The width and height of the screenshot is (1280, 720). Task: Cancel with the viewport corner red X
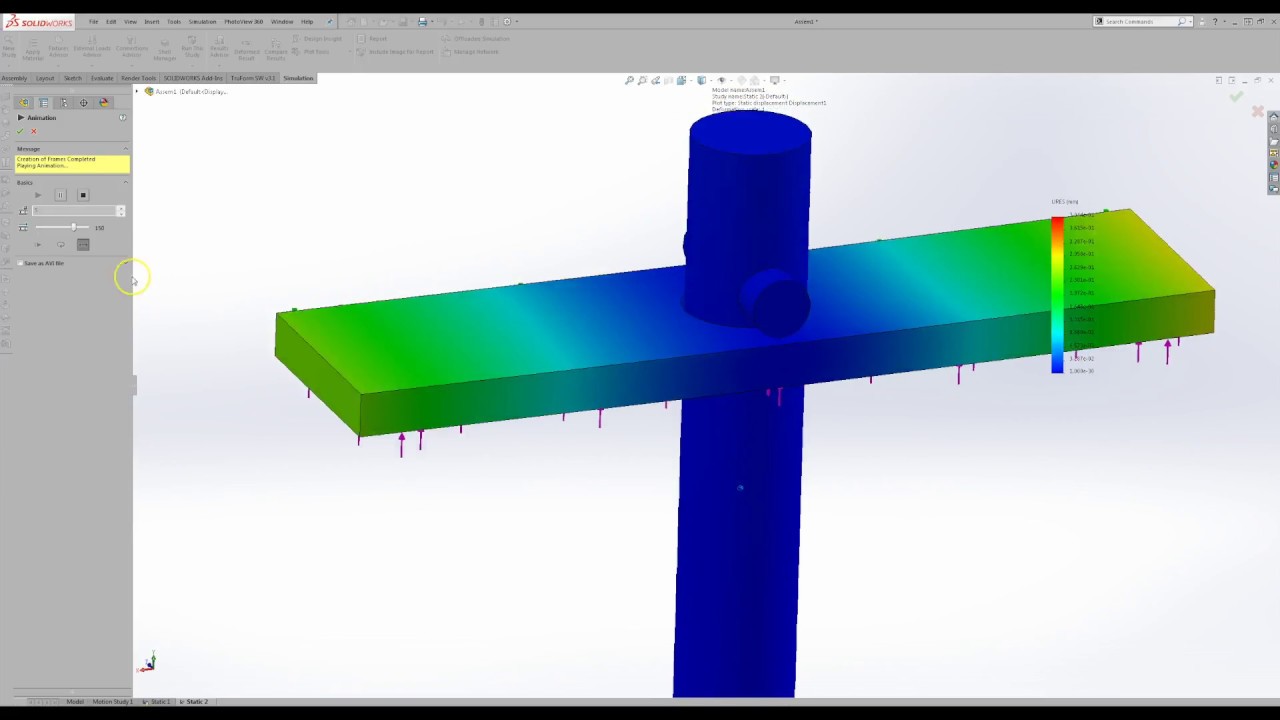[x=1258, y=111]
